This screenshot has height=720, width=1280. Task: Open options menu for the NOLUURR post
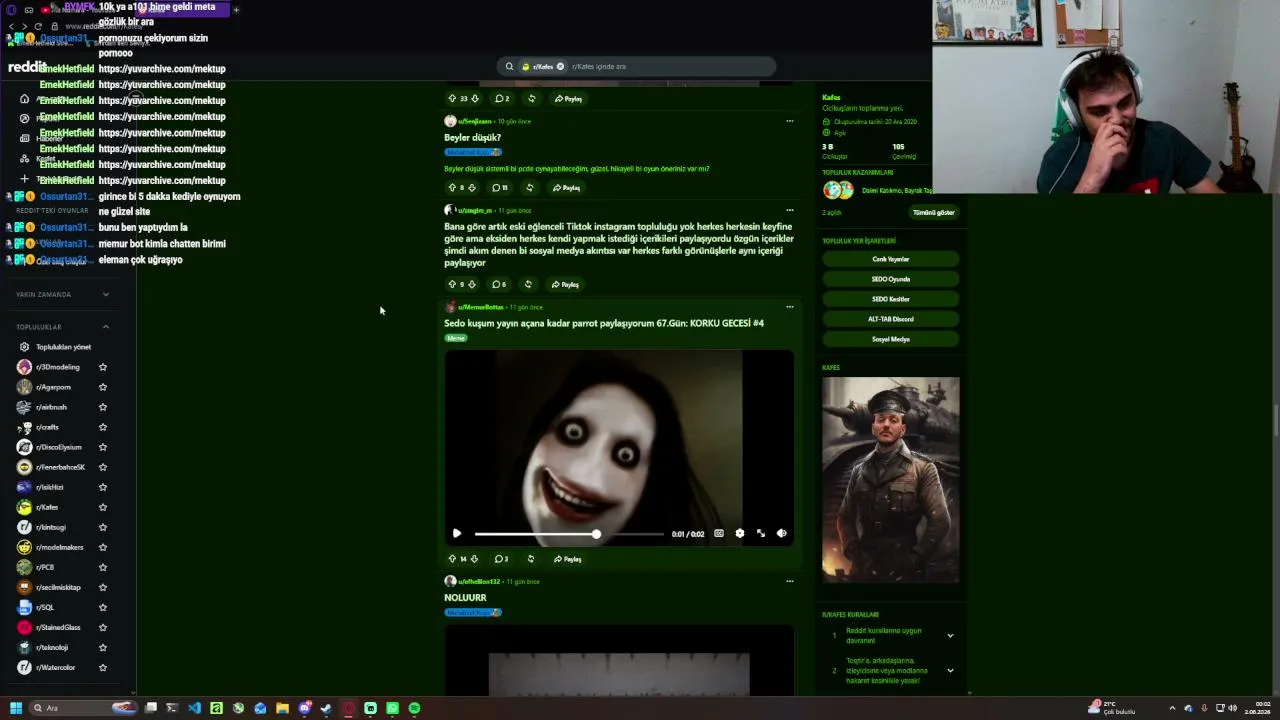[x=789, y=581]
